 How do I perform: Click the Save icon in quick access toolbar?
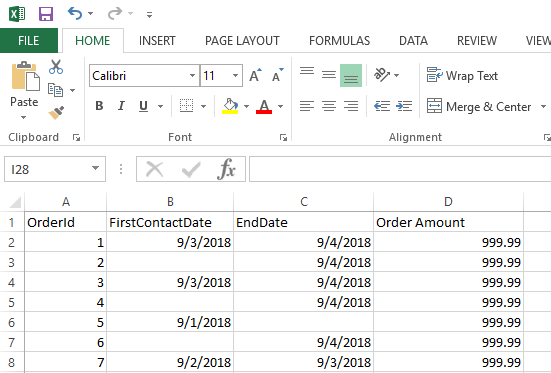click(46, 14)
